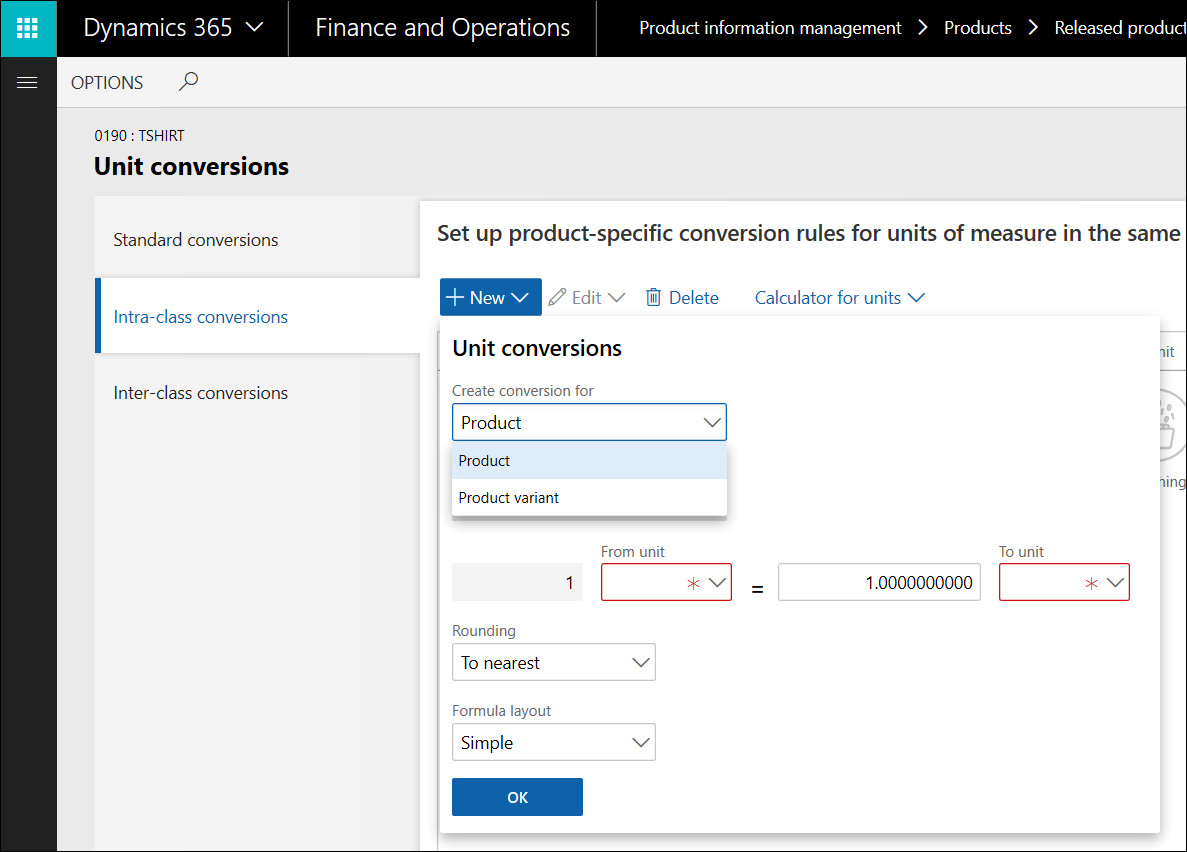
Task: Click the trash can Delete icon
Action: pyautogui.click(x=653, y=297)
